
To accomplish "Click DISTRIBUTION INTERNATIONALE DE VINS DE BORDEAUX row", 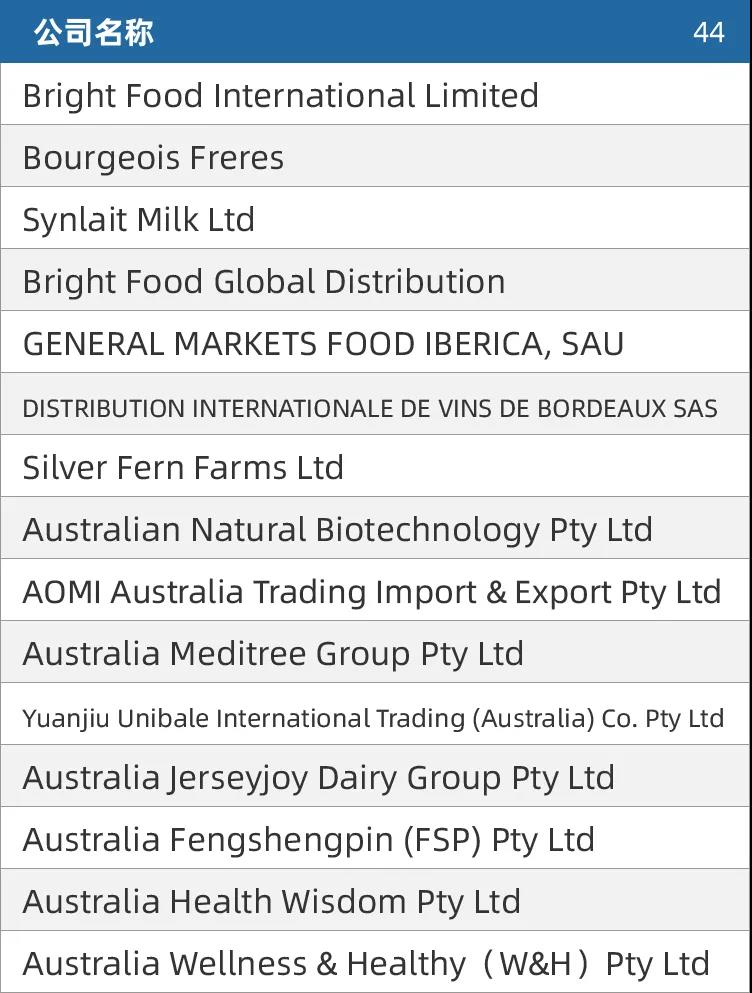I will tap(376, 404).
